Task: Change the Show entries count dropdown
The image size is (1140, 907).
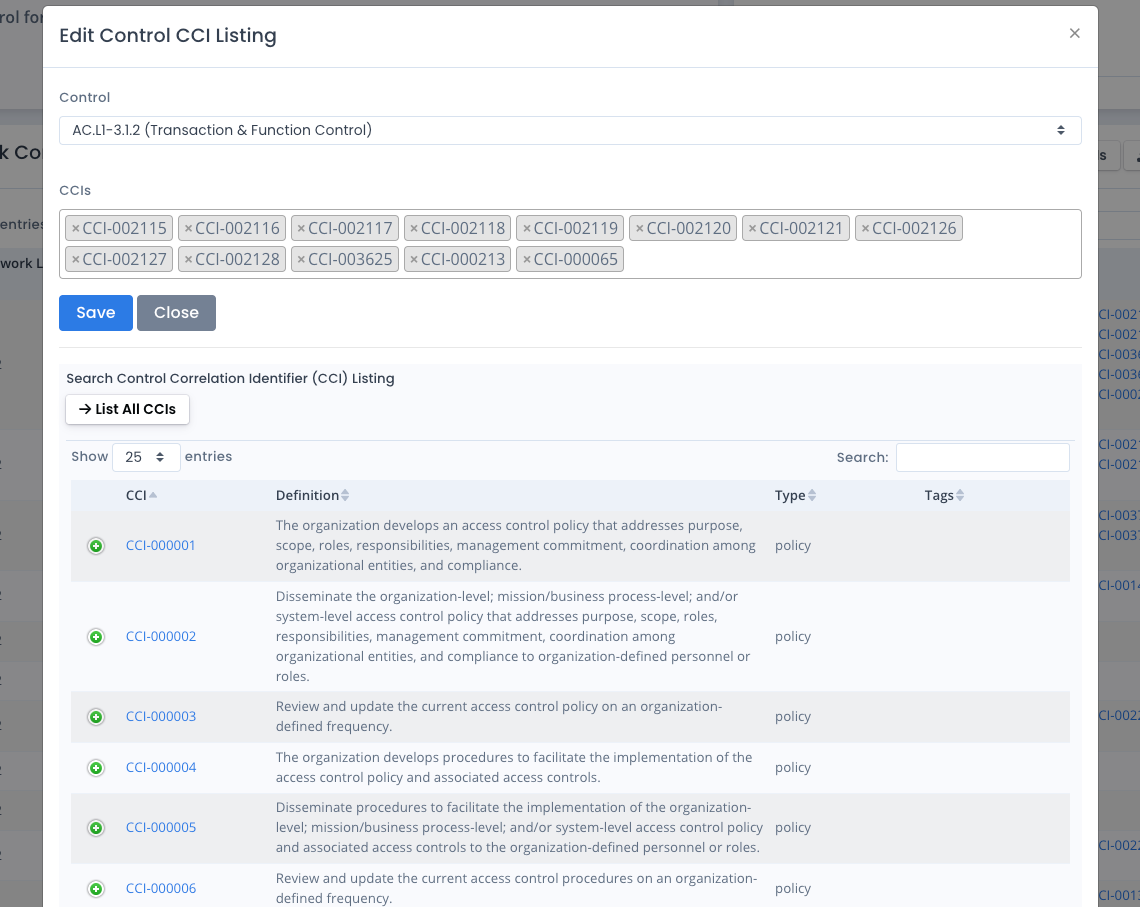Action: pyautogui.click(x=146, y=457)
